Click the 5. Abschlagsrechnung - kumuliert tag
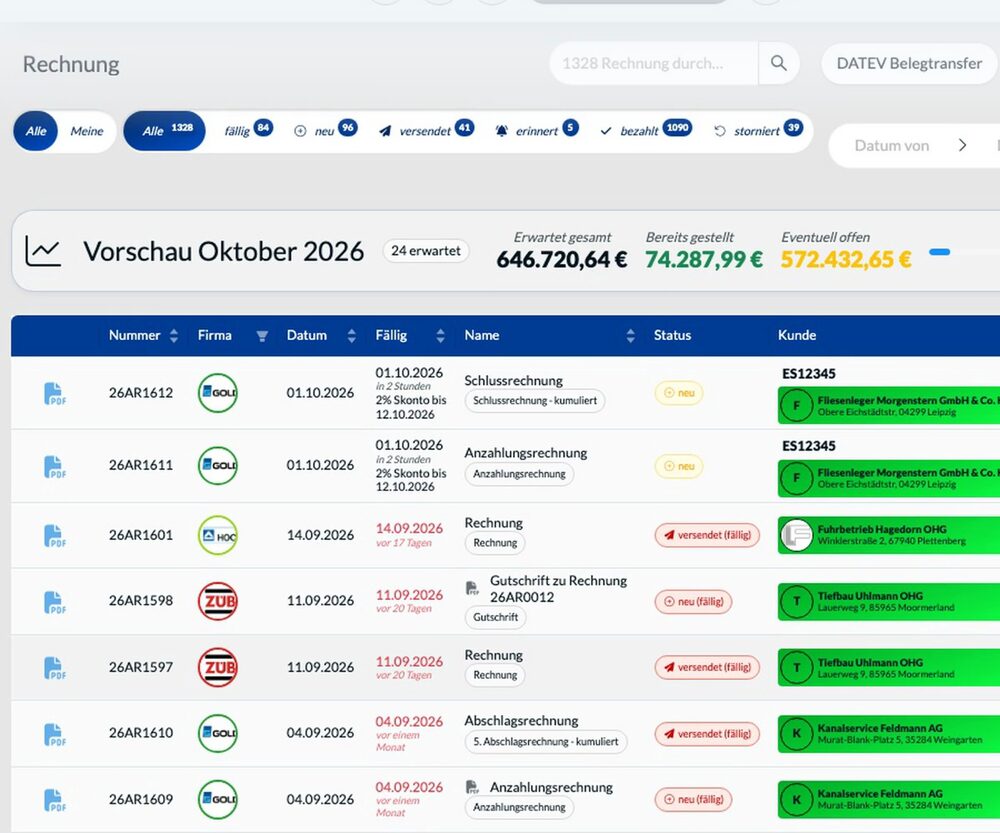 click(x=546, y=742)
